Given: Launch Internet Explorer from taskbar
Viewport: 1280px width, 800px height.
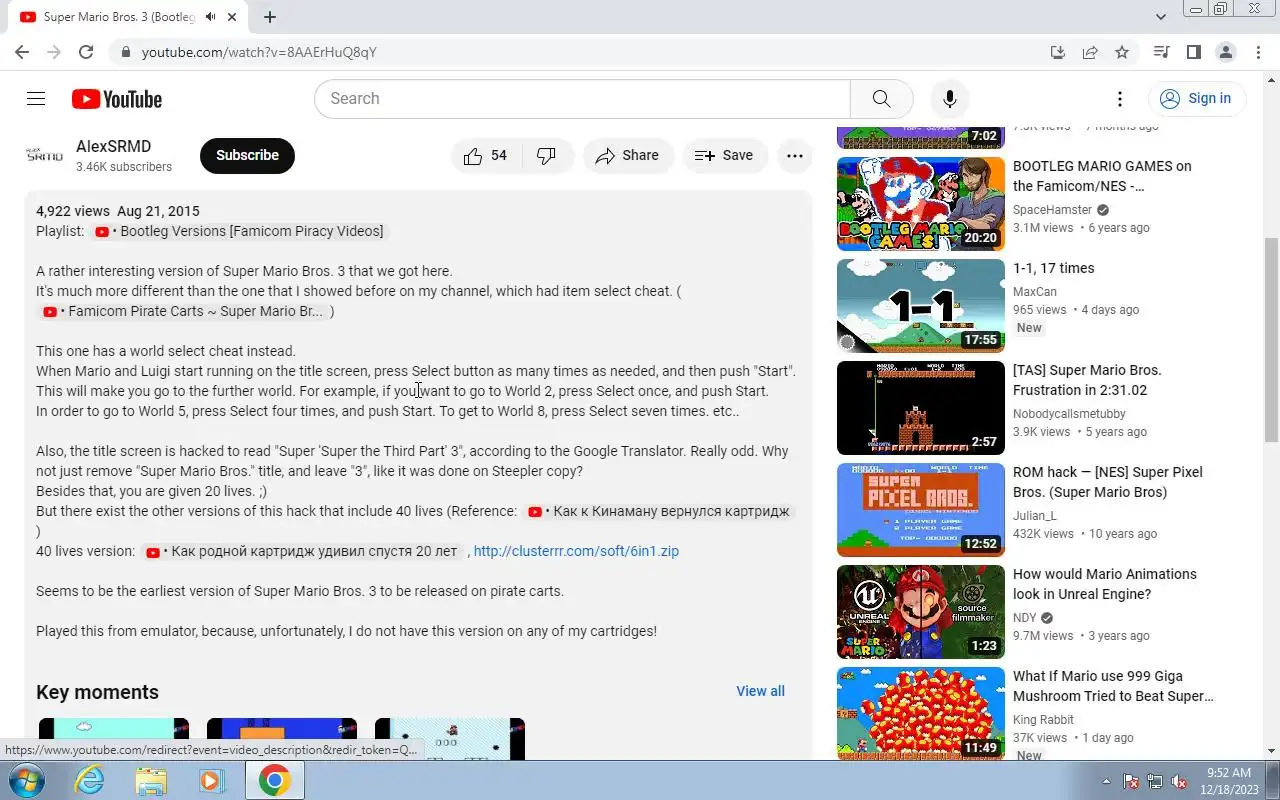Looking at the screenshot, I should tap(89, 780).
